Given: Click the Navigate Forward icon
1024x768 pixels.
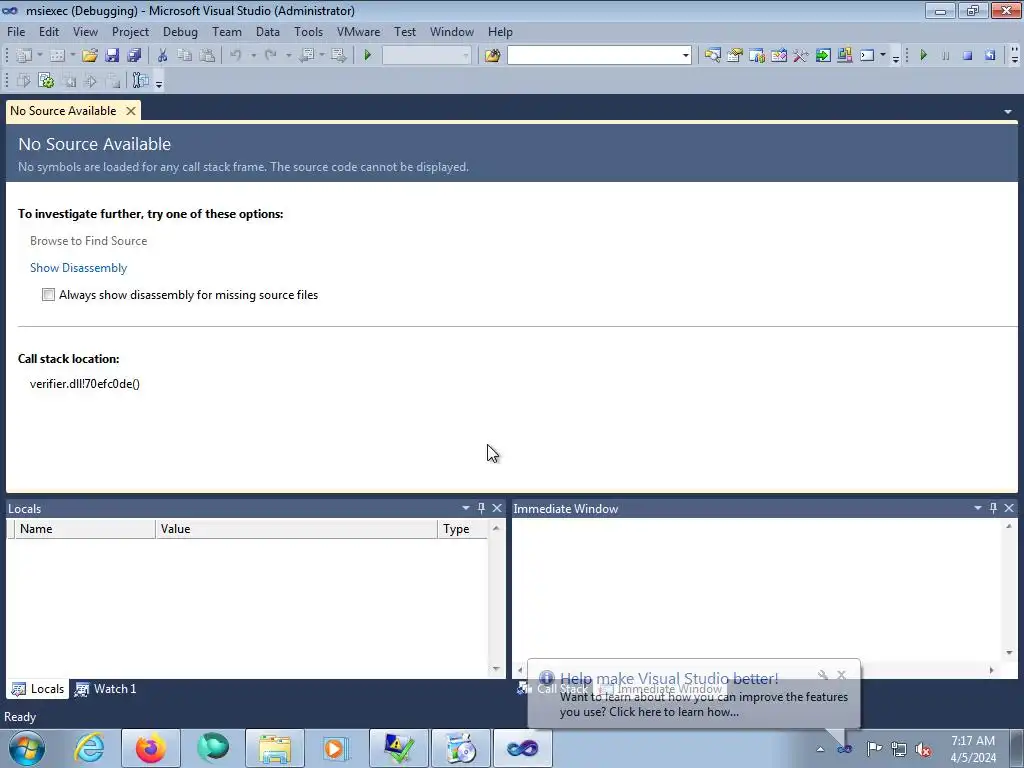Looking at the screenshot, I should [338, 56].
